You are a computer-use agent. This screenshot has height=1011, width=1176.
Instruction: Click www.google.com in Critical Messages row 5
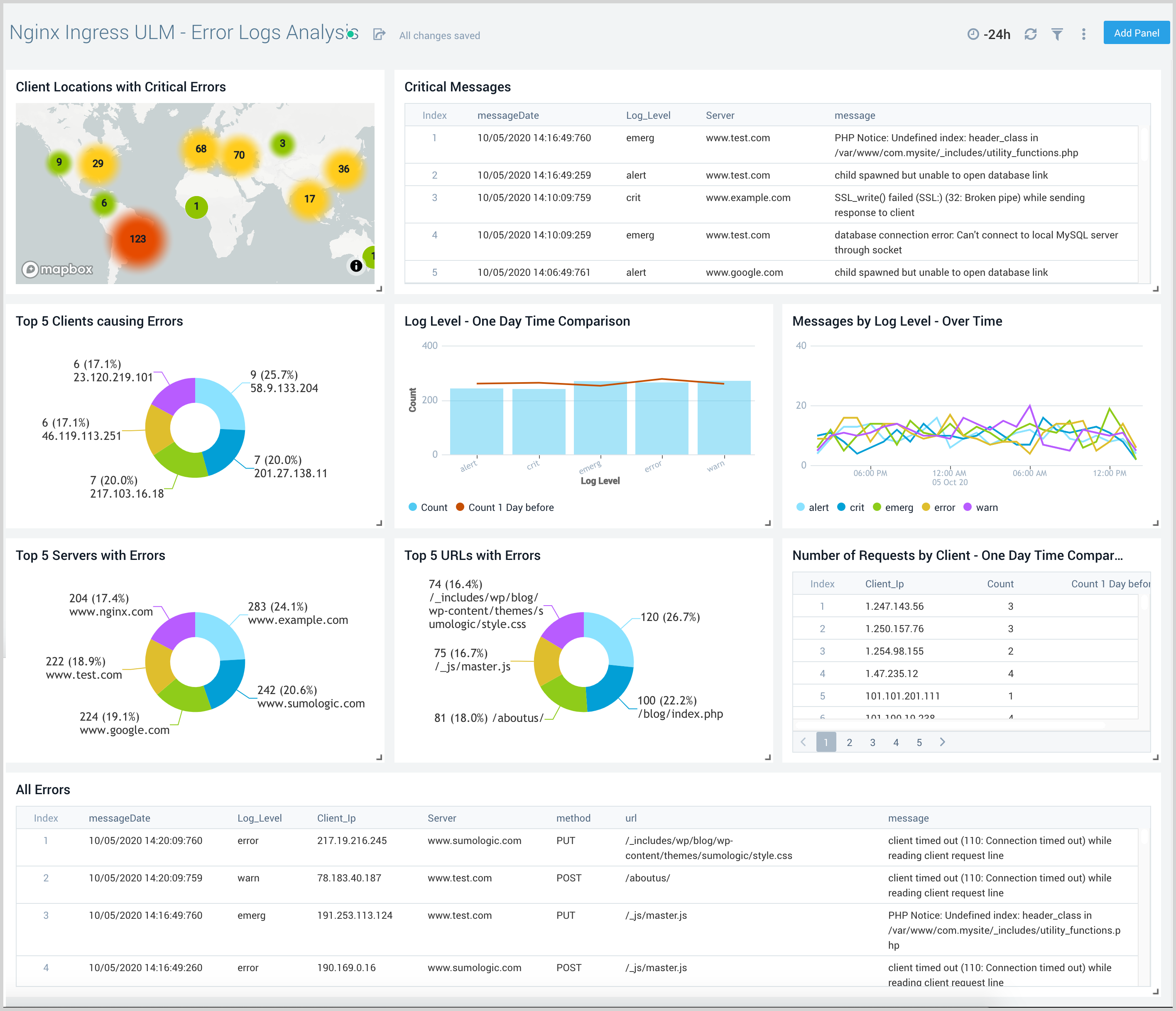coord(745,272)
